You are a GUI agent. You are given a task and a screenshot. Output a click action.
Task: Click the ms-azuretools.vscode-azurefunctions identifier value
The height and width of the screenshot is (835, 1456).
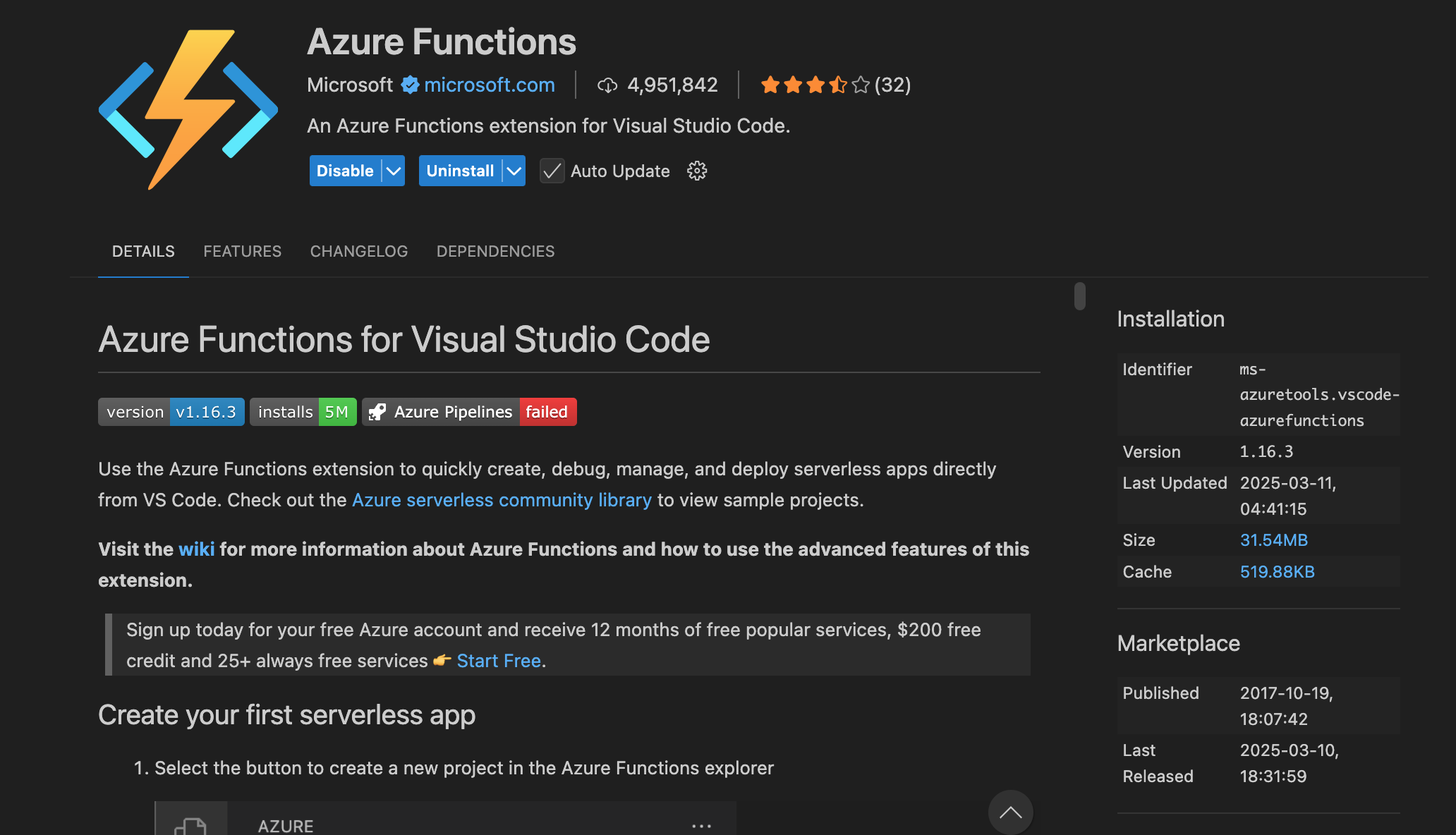1319,395
